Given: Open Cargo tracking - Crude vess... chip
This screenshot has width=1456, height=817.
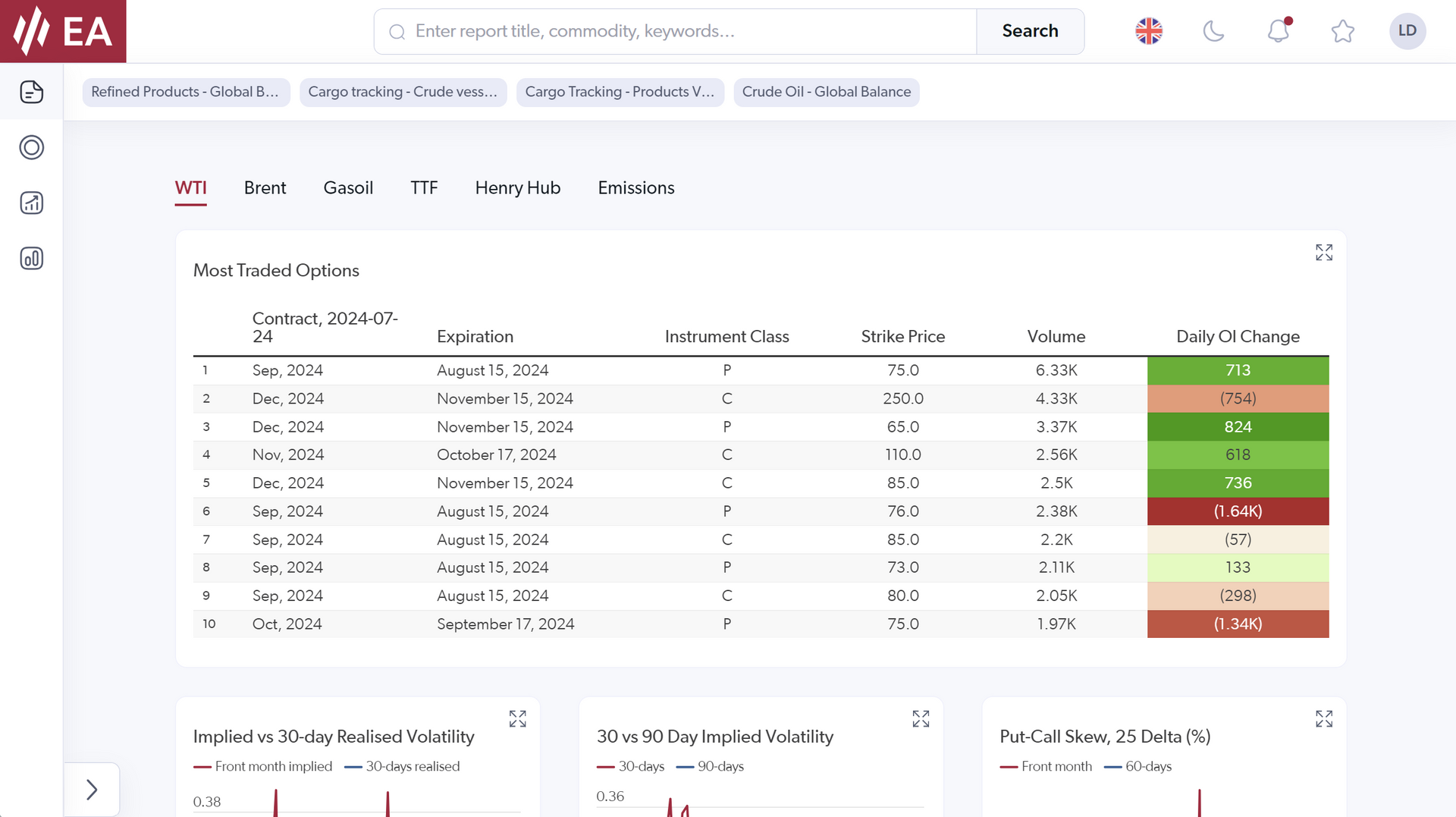Looking at the screenshot, I should point(403,92).
